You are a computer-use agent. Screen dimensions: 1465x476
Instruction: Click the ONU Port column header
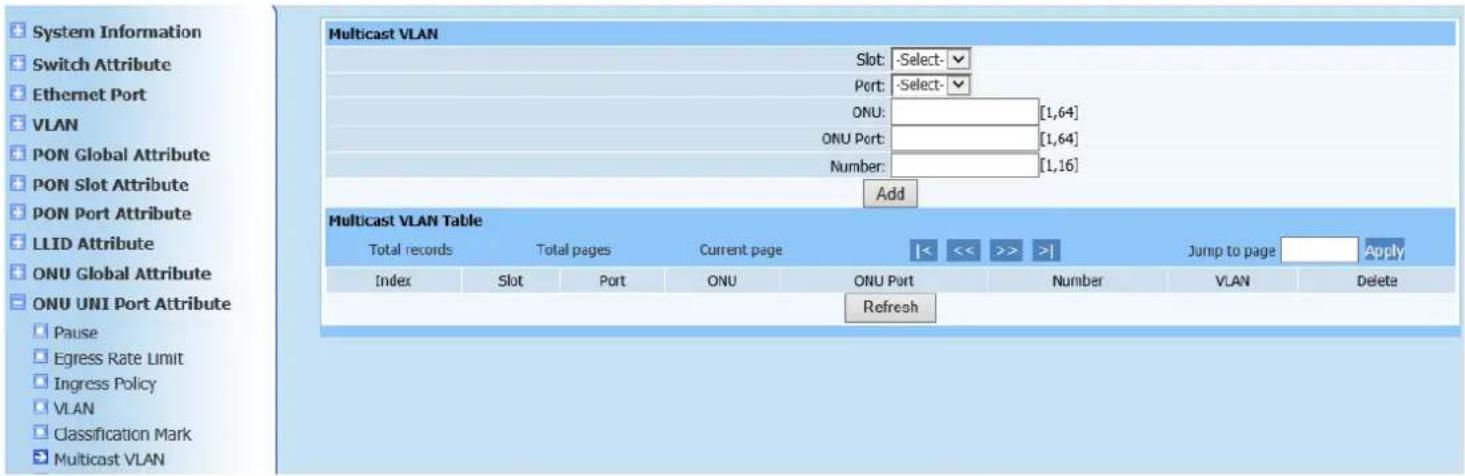(883, 282)
